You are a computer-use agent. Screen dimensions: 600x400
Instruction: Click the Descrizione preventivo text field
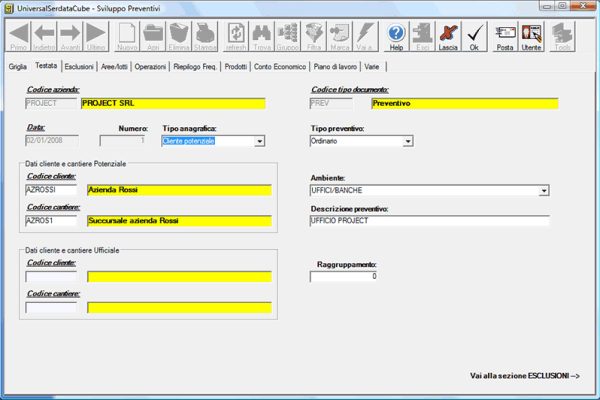[430, 222]
